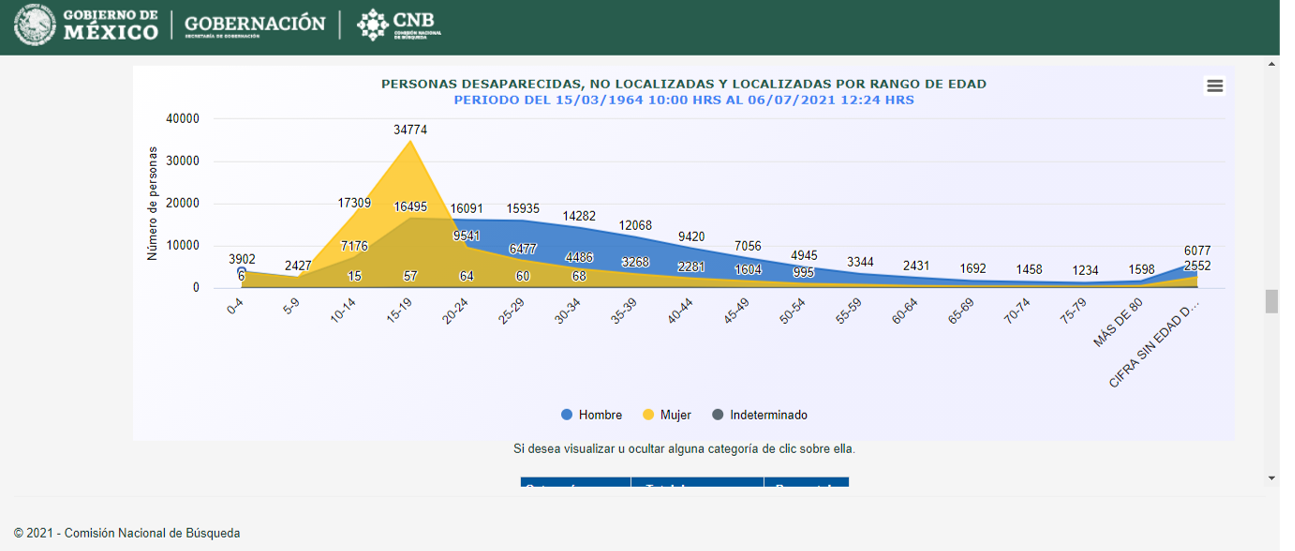Toggle the Indeterminado legend item
Image resolution: width=1295 pixels, height=551 pixels.
tap(759, 415)
